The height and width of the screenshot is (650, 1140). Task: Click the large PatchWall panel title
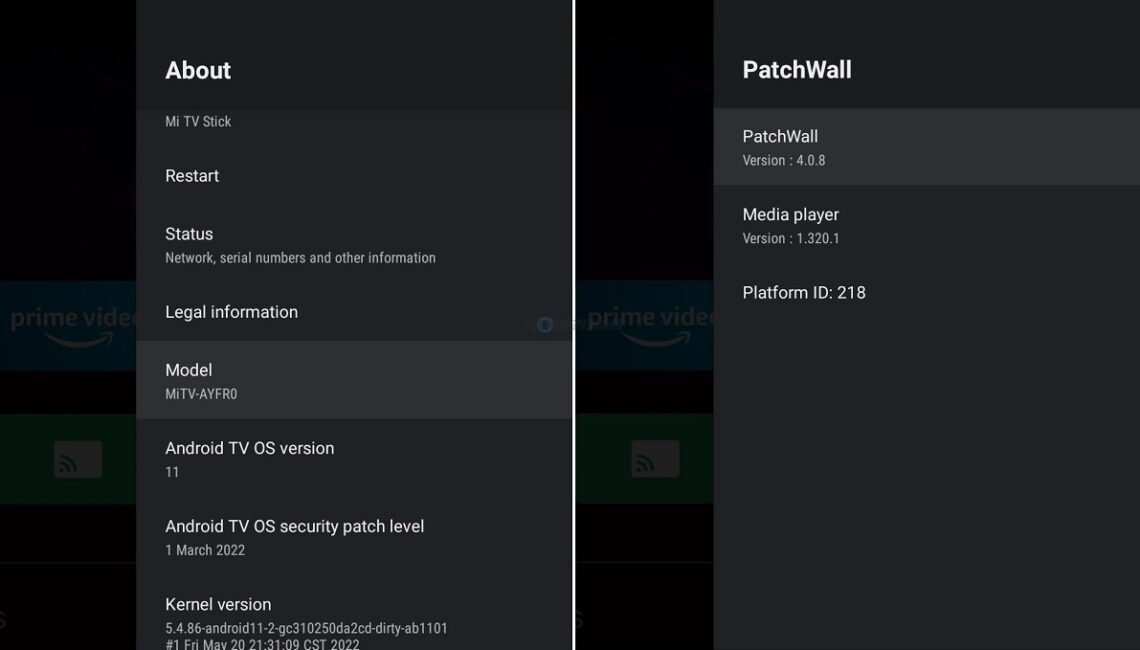pyautogui.click(x=797, y=70)
